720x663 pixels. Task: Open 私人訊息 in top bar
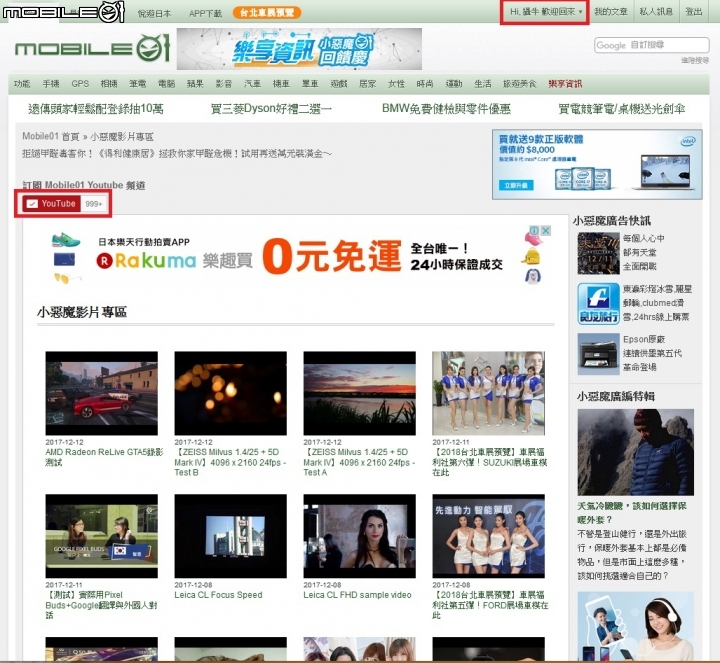(x=656, y=11)
